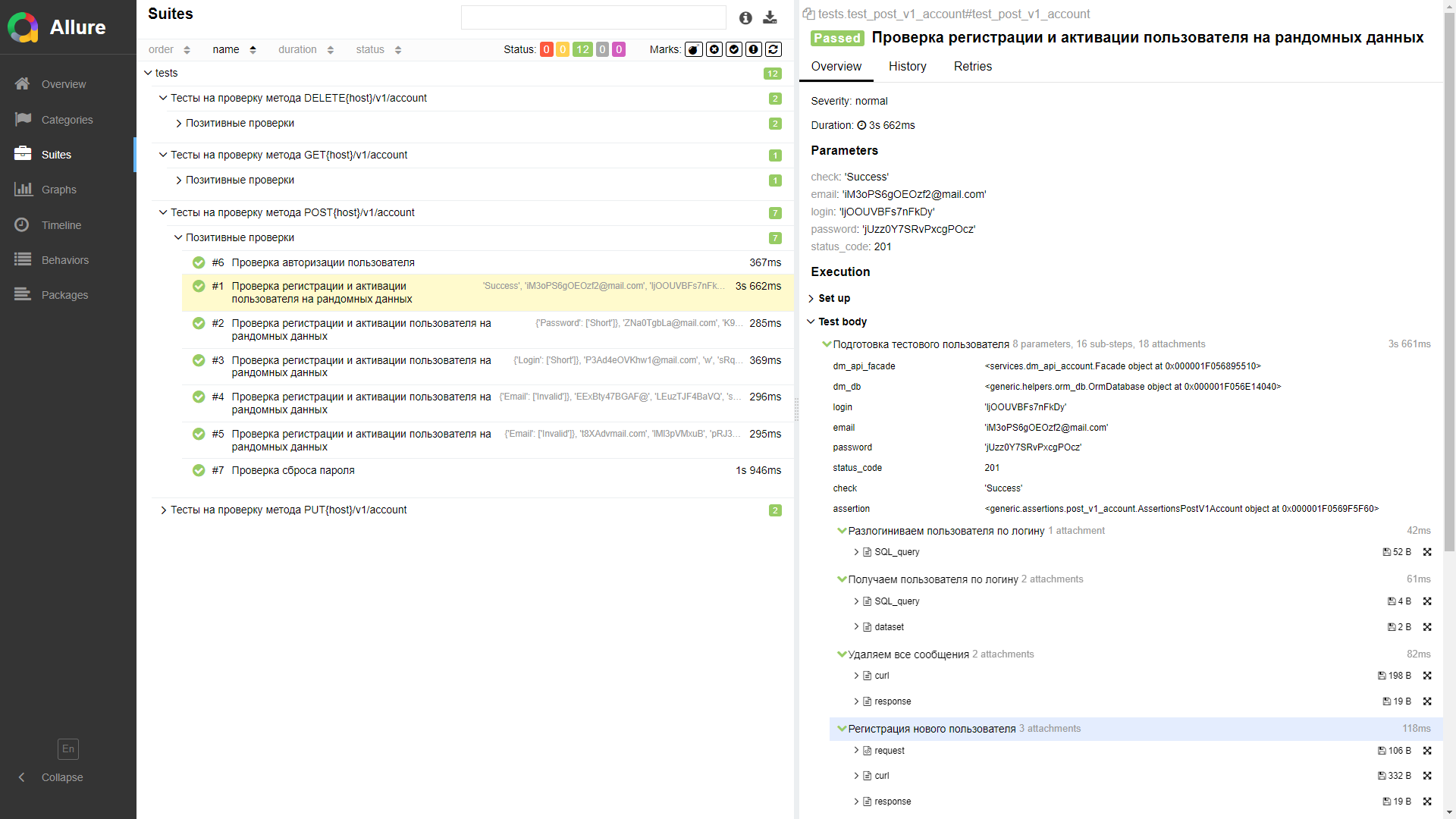Show info about the suites tree

click(x=745, y=17)
